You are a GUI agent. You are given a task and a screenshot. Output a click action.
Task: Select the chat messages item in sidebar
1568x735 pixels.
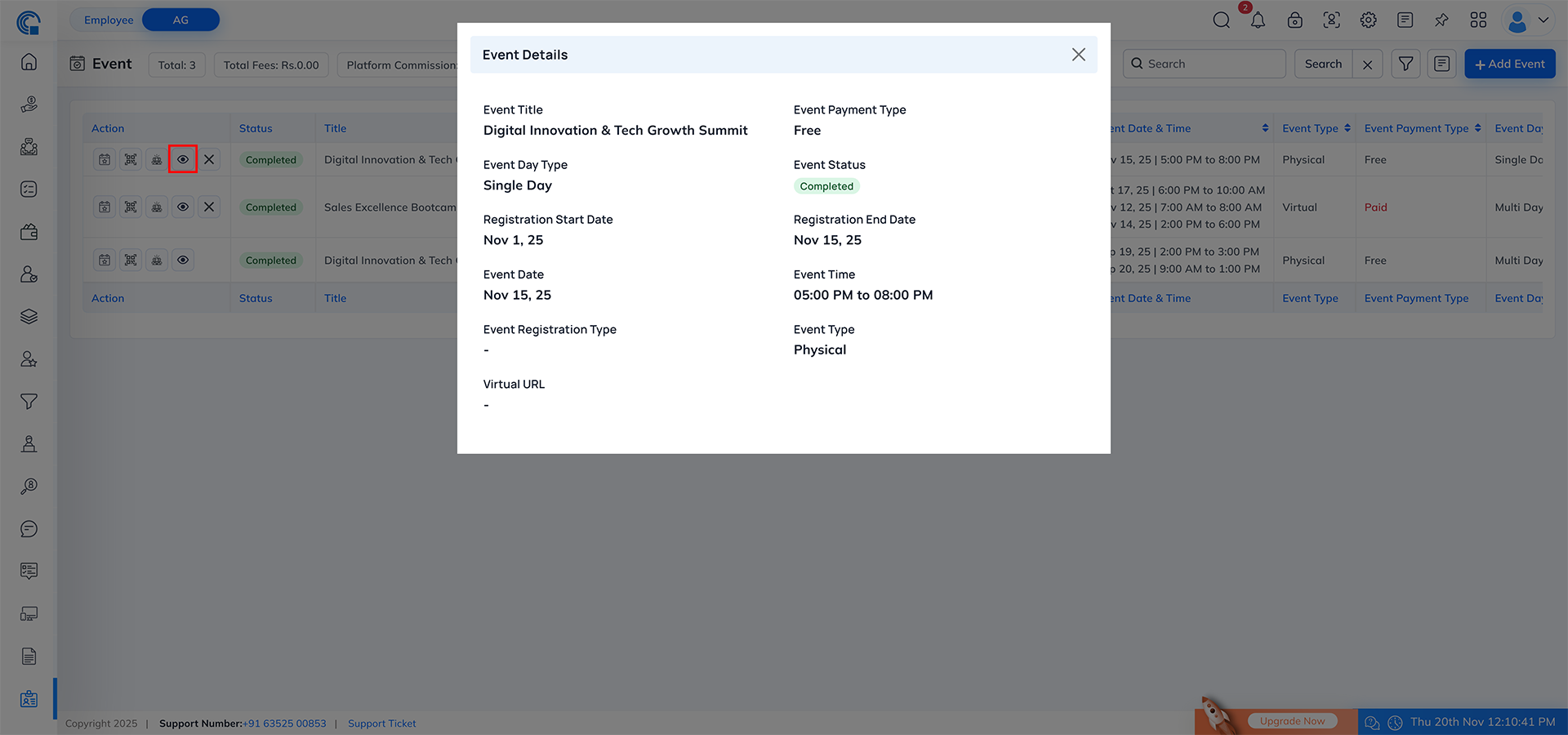(29, 528)
